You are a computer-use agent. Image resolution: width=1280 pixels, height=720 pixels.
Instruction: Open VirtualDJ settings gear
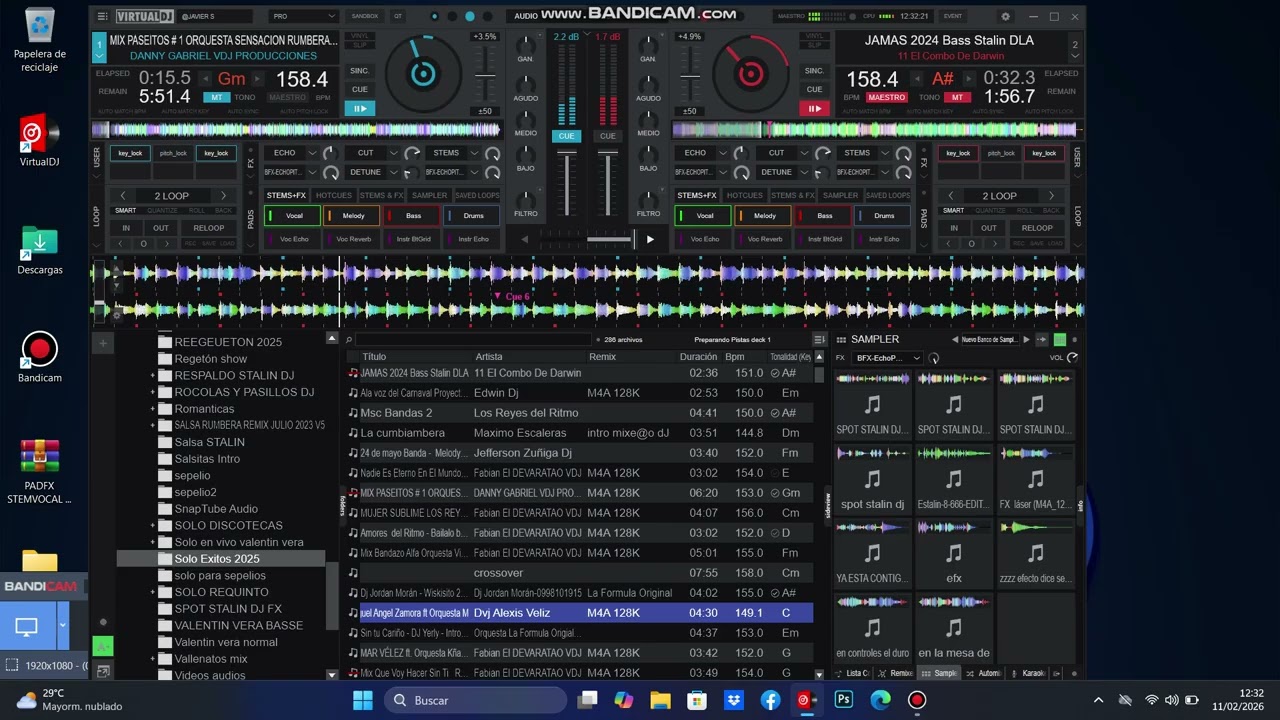point(1005,16)
